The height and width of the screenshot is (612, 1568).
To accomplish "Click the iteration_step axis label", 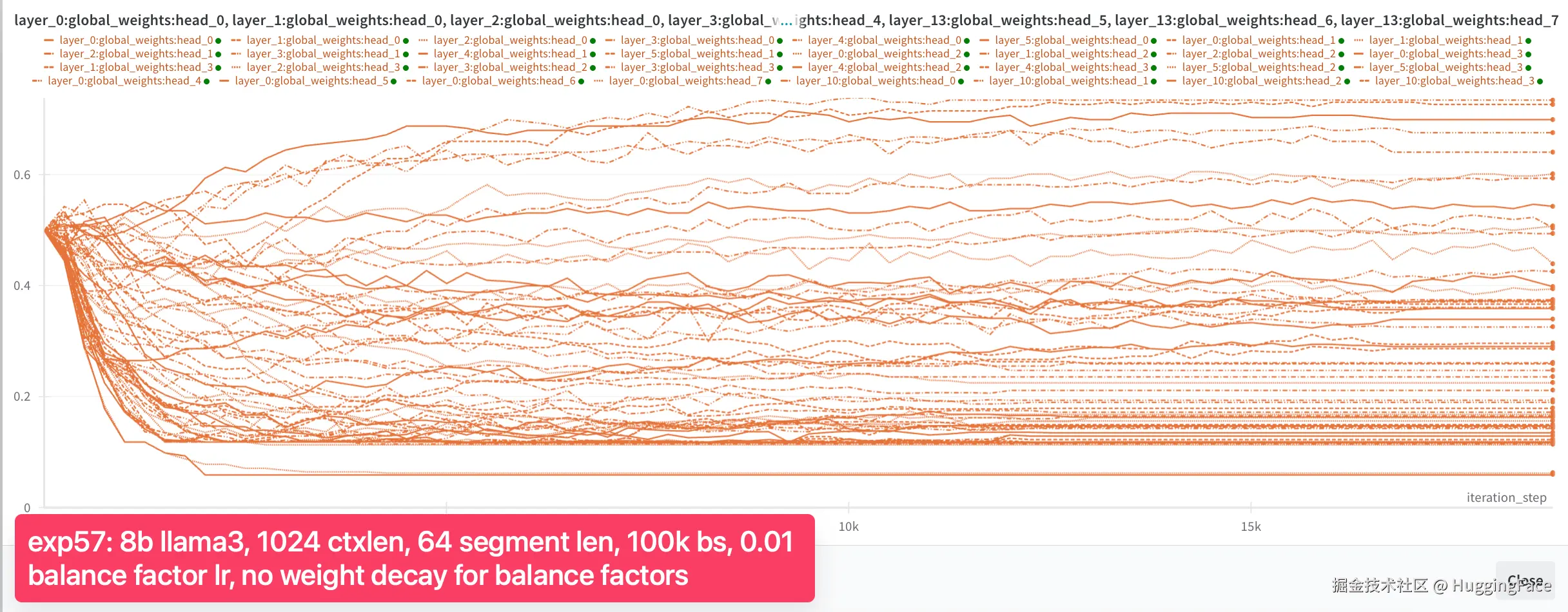I will [1506, 497].
